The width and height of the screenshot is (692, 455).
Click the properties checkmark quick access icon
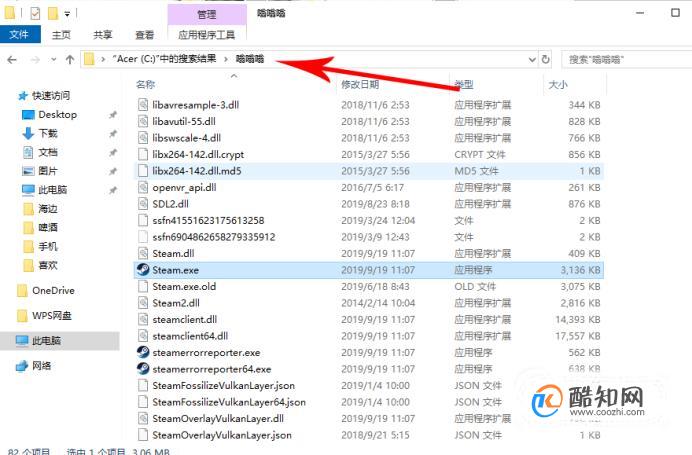pos(35,14)
